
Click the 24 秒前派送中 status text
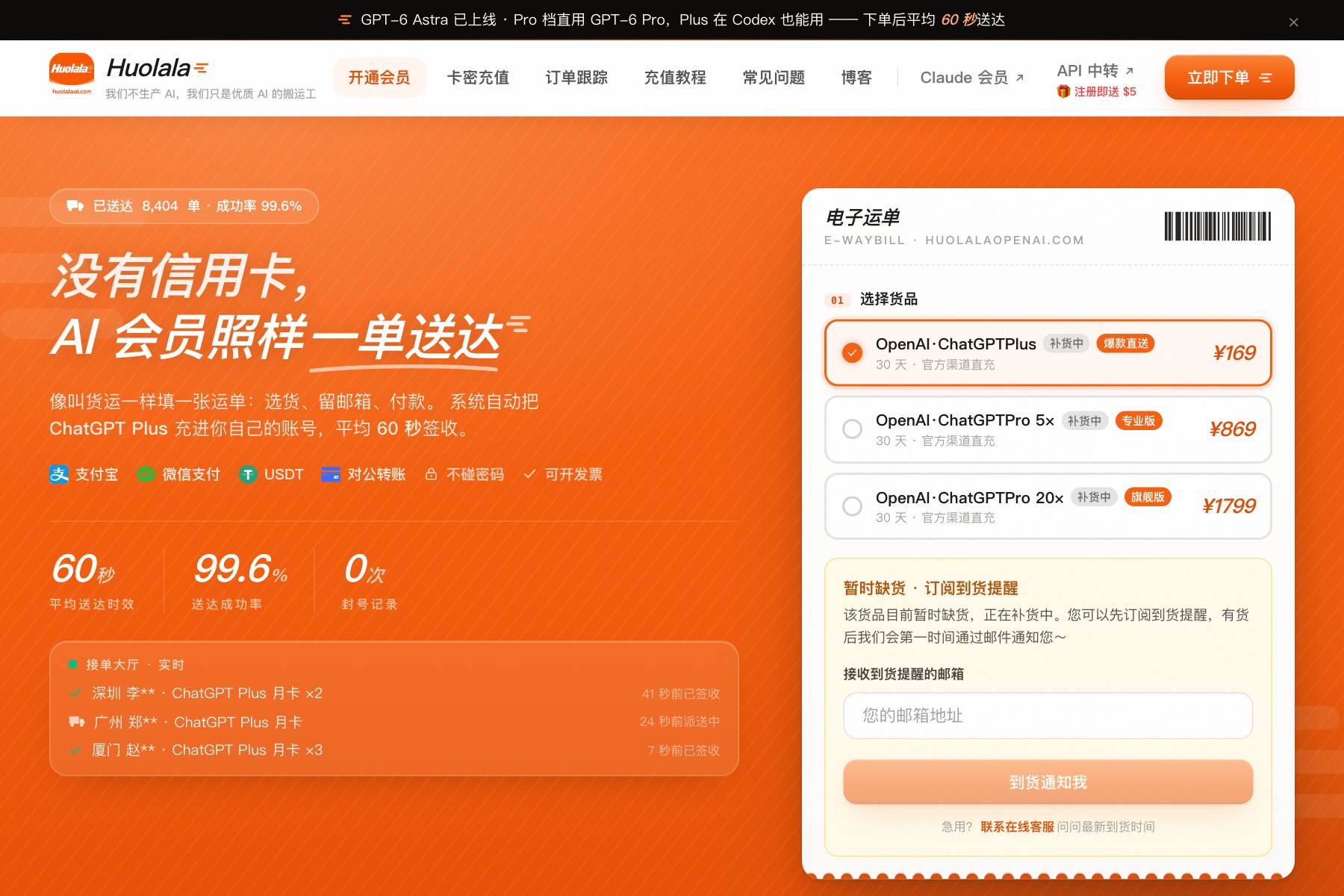click(x=679, y=721)
